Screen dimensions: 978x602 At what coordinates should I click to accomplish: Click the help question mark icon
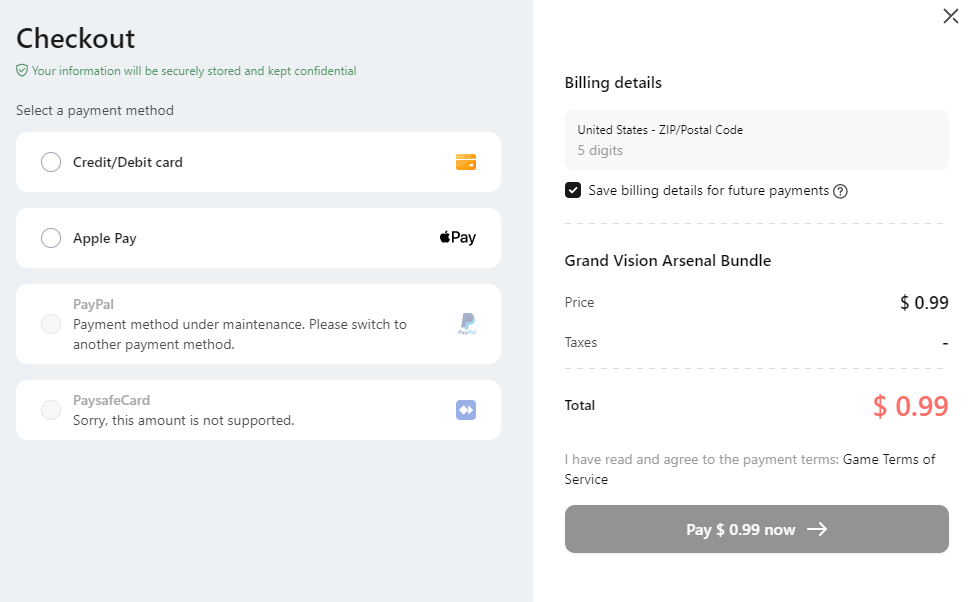click(x=840, y=191)
